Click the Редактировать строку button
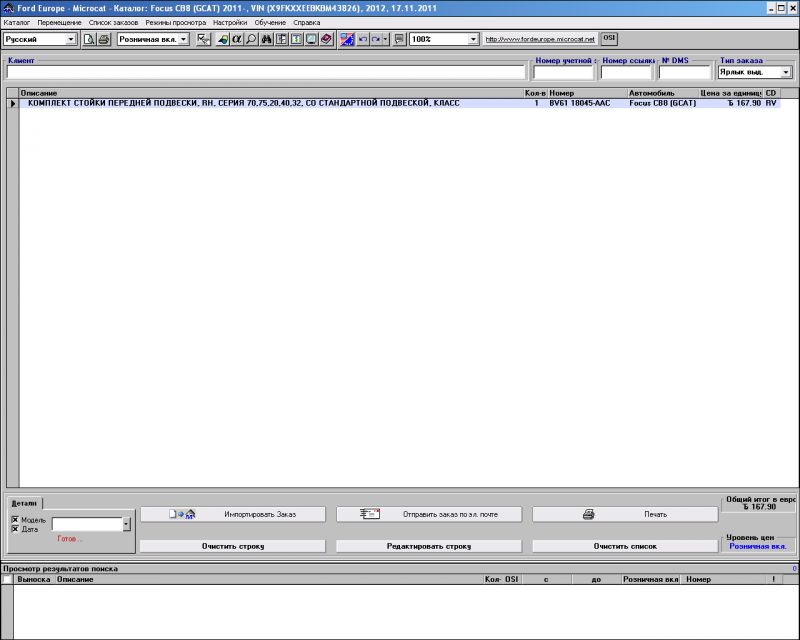The width and height of the screenshot is (800, 640). tap(429, 546)
